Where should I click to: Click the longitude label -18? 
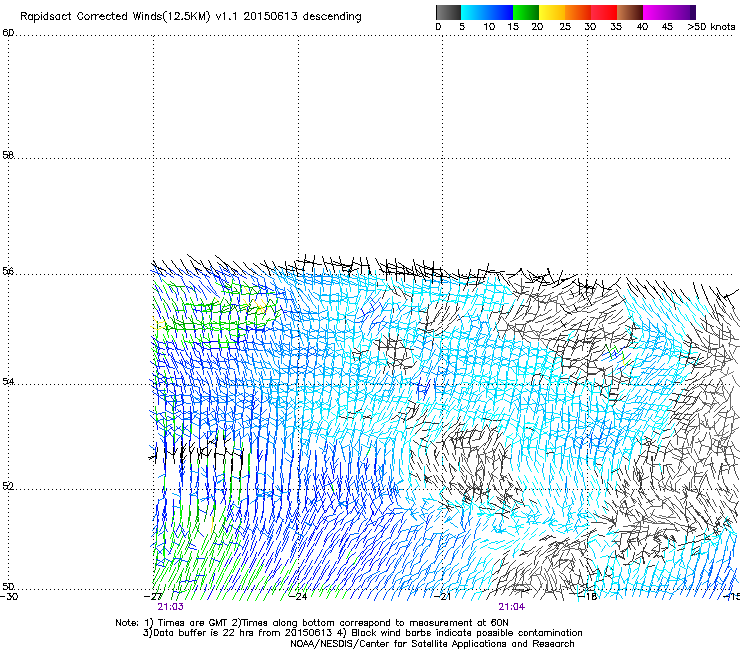click(587, 596)
